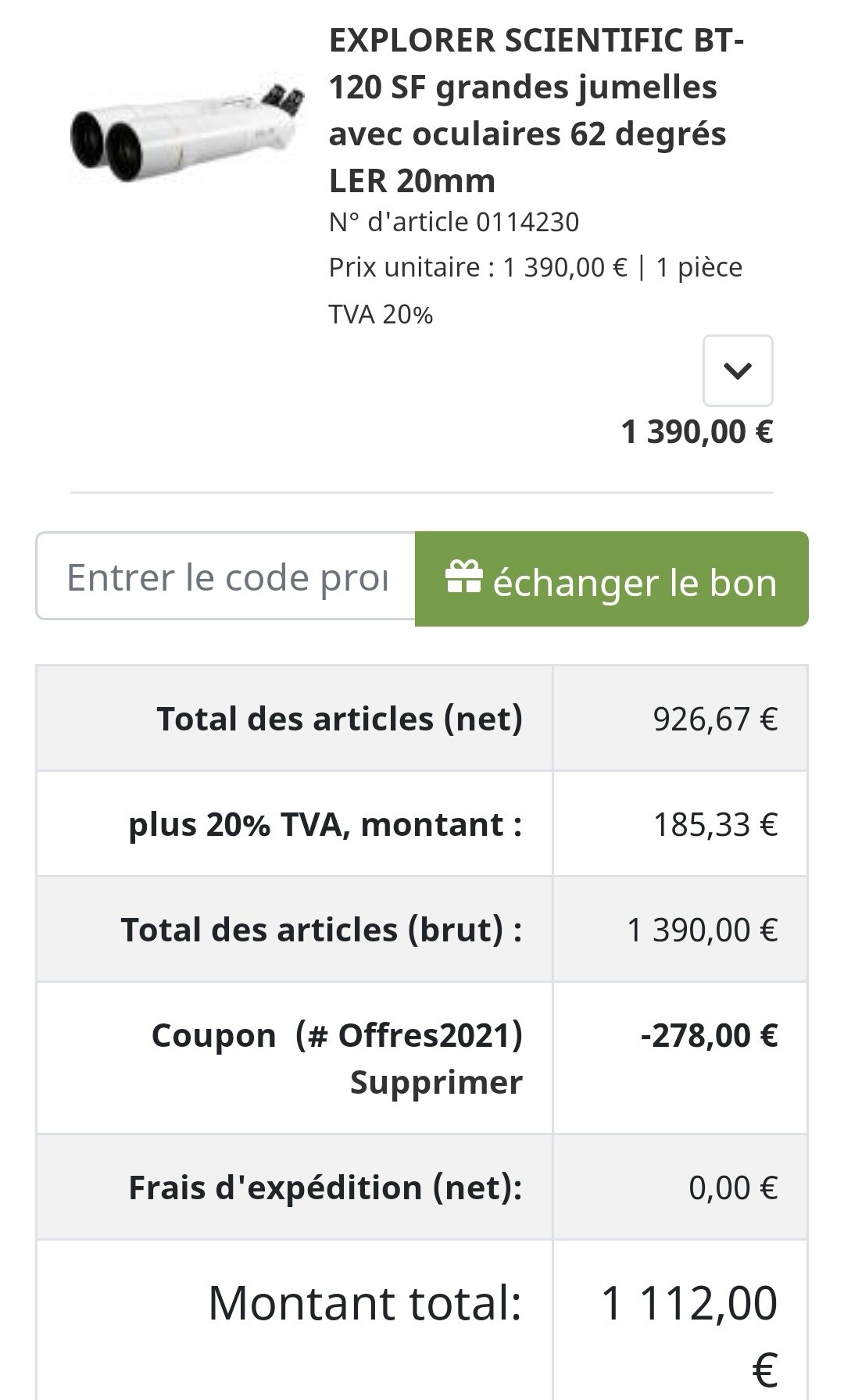
Task: Click the "TVA 20%" label under the product
Action: tap(381, 315)
